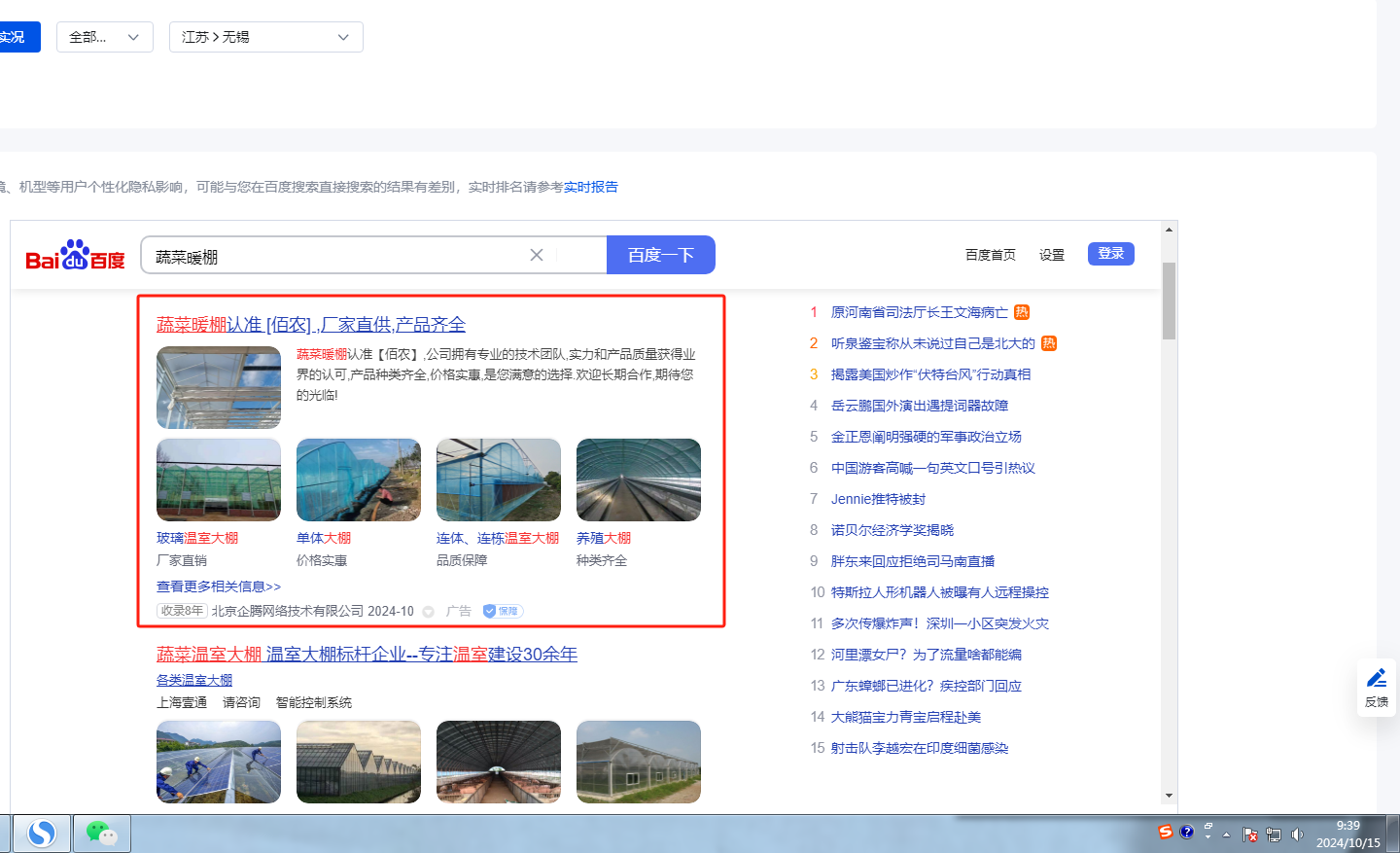Open hot search Jennie推特被封
The height and width of the screenshot is (853, 1400).
879,499
